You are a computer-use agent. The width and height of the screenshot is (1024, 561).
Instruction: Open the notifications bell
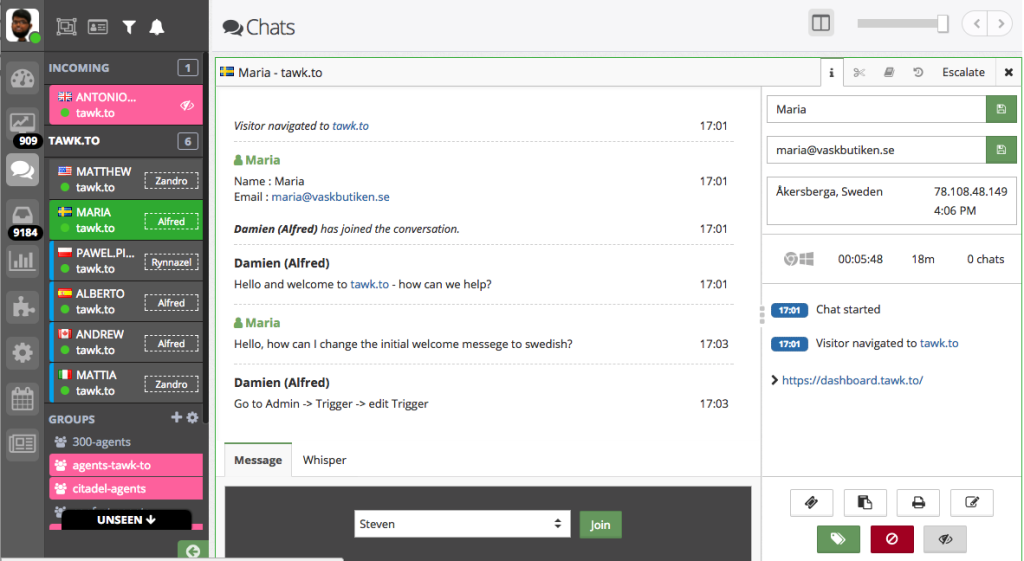157,27
